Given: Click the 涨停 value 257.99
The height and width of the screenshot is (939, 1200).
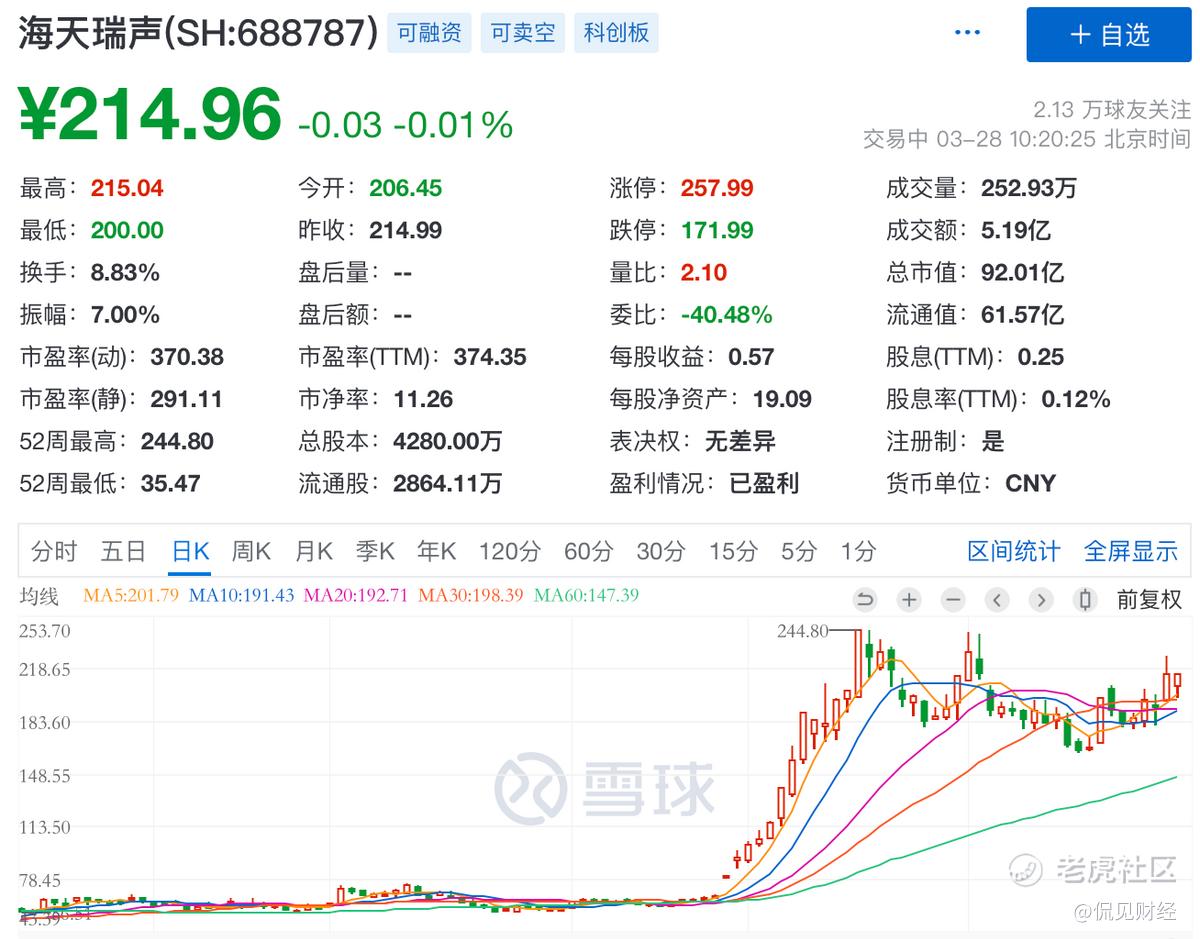Looking at the screenshot, I should [717, 188].
